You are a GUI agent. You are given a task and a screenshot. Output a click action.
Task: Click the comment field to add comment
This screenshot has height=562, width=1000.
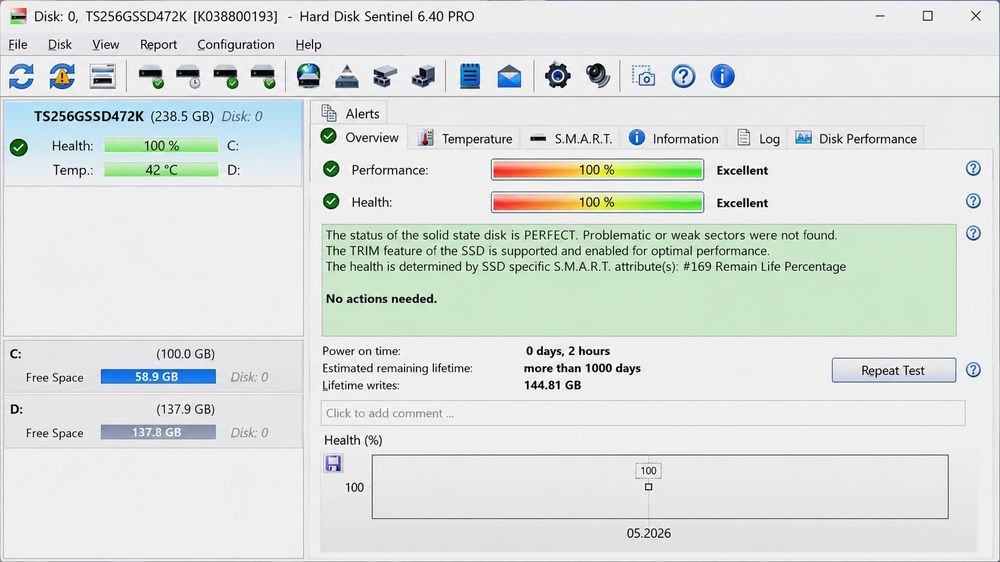point(643,413)
